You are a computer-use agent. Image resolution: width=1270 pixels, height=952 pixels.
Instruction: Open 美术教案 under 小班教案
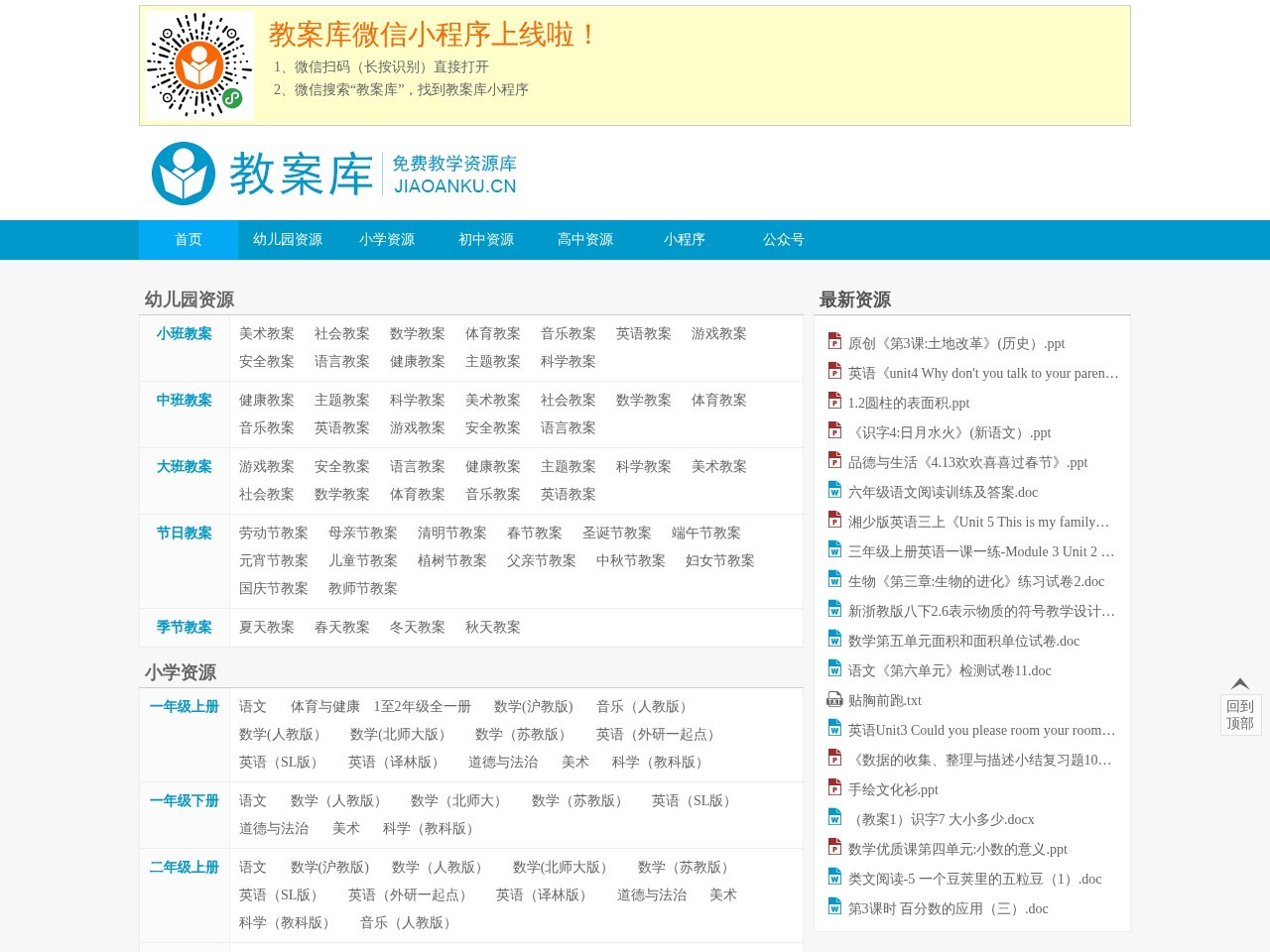tap(267, 334)
